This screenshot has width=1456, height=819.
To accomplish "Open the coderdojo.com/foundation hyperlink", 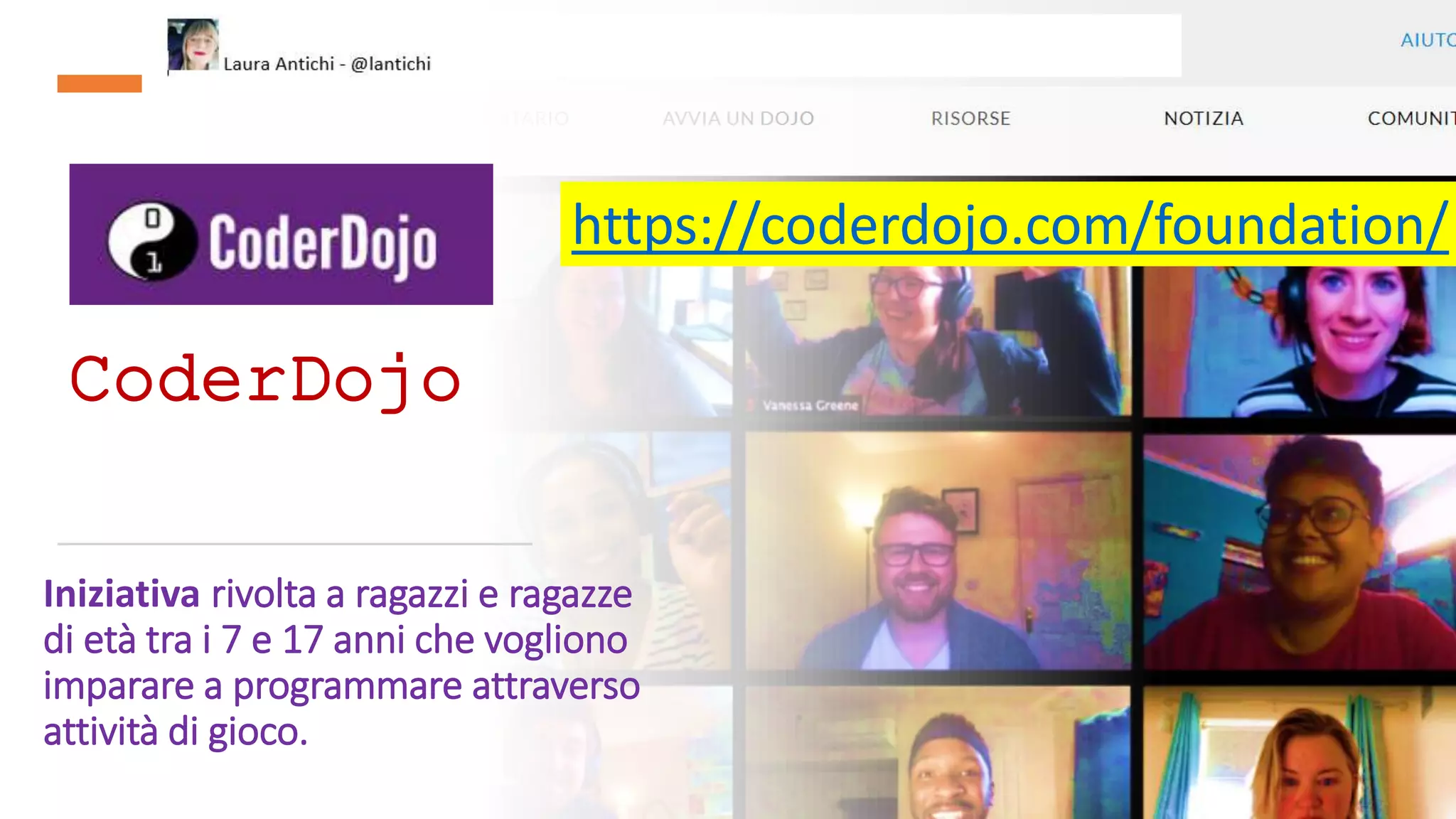I will (1010, 225).
